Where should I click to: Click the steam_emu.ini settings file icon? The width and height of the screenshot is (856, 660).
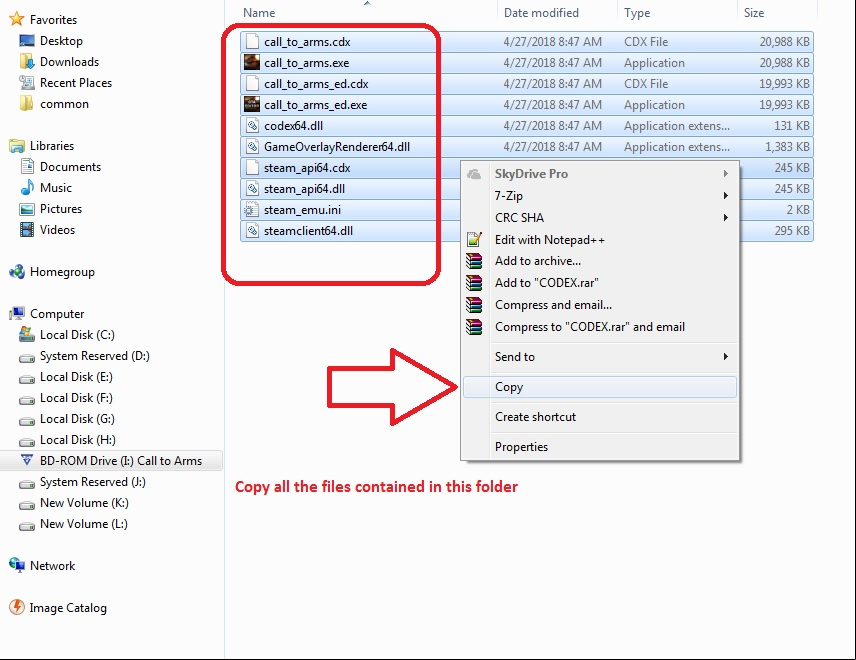coord(251,210)
